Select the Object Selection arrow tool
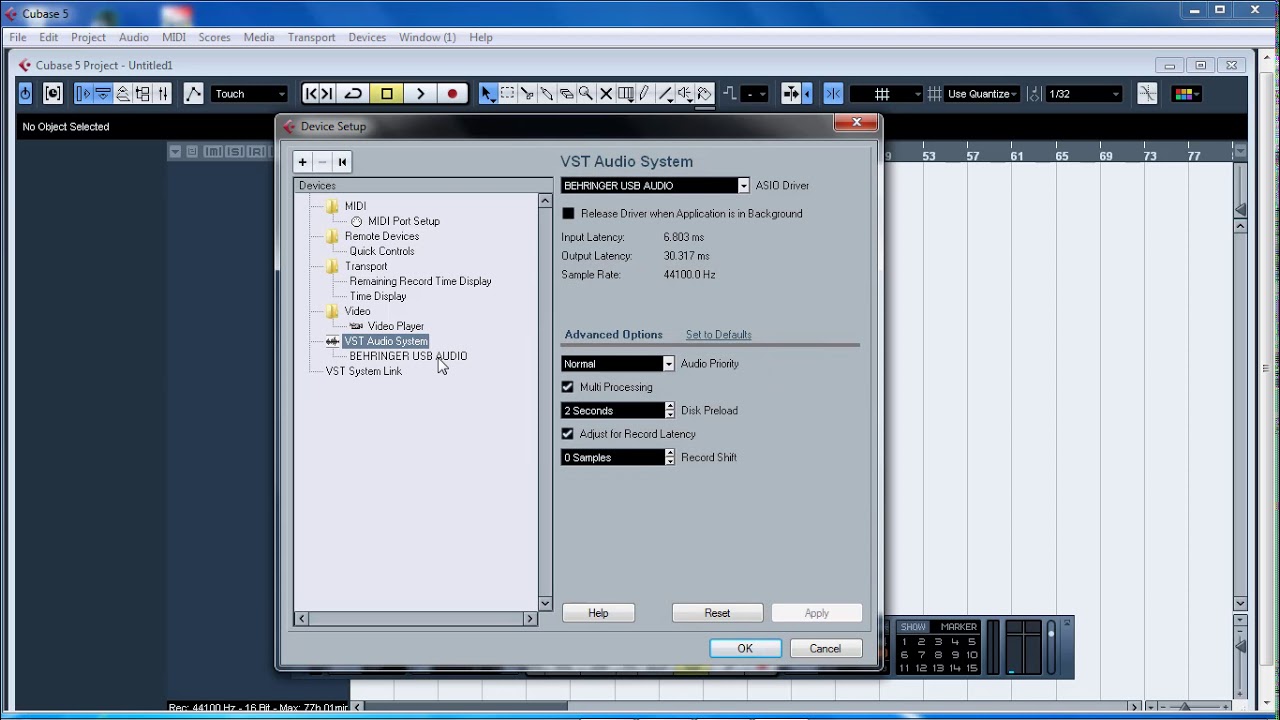Viewport: 1280px width, 720px height. (x=488, y=94)
